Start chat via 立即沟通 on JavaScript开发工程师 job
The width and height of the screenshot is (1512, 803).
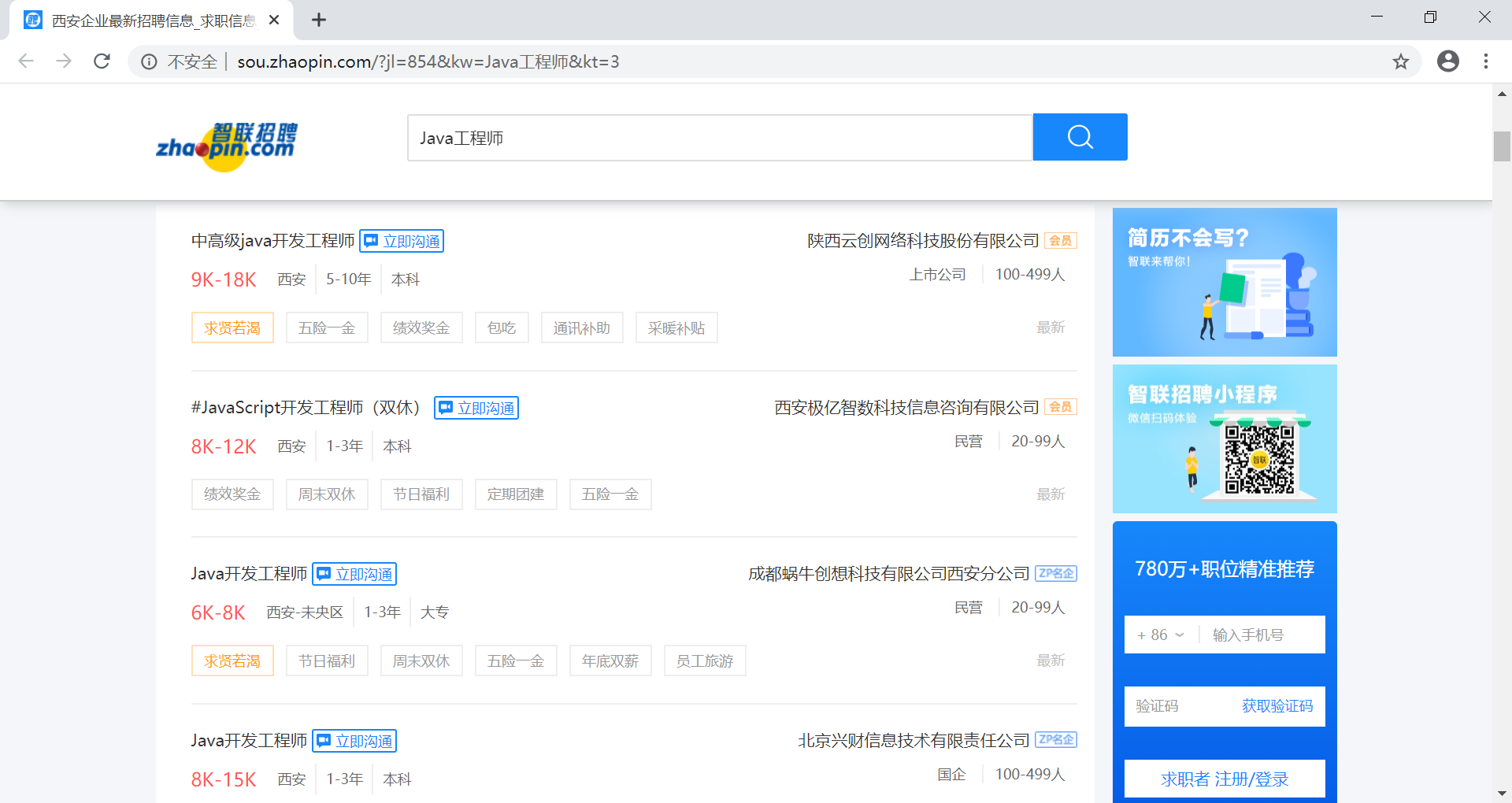(x=476, y=407)
